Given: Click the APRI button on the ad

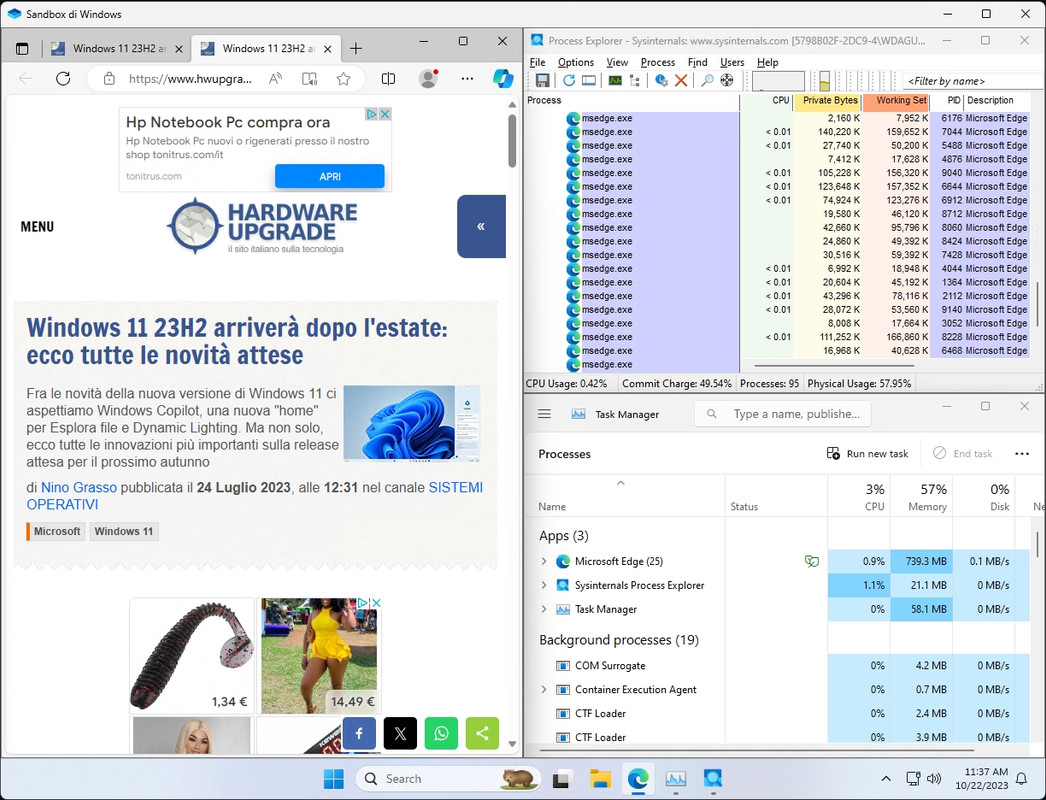Looking at the screenshot, I should [330, 176].
